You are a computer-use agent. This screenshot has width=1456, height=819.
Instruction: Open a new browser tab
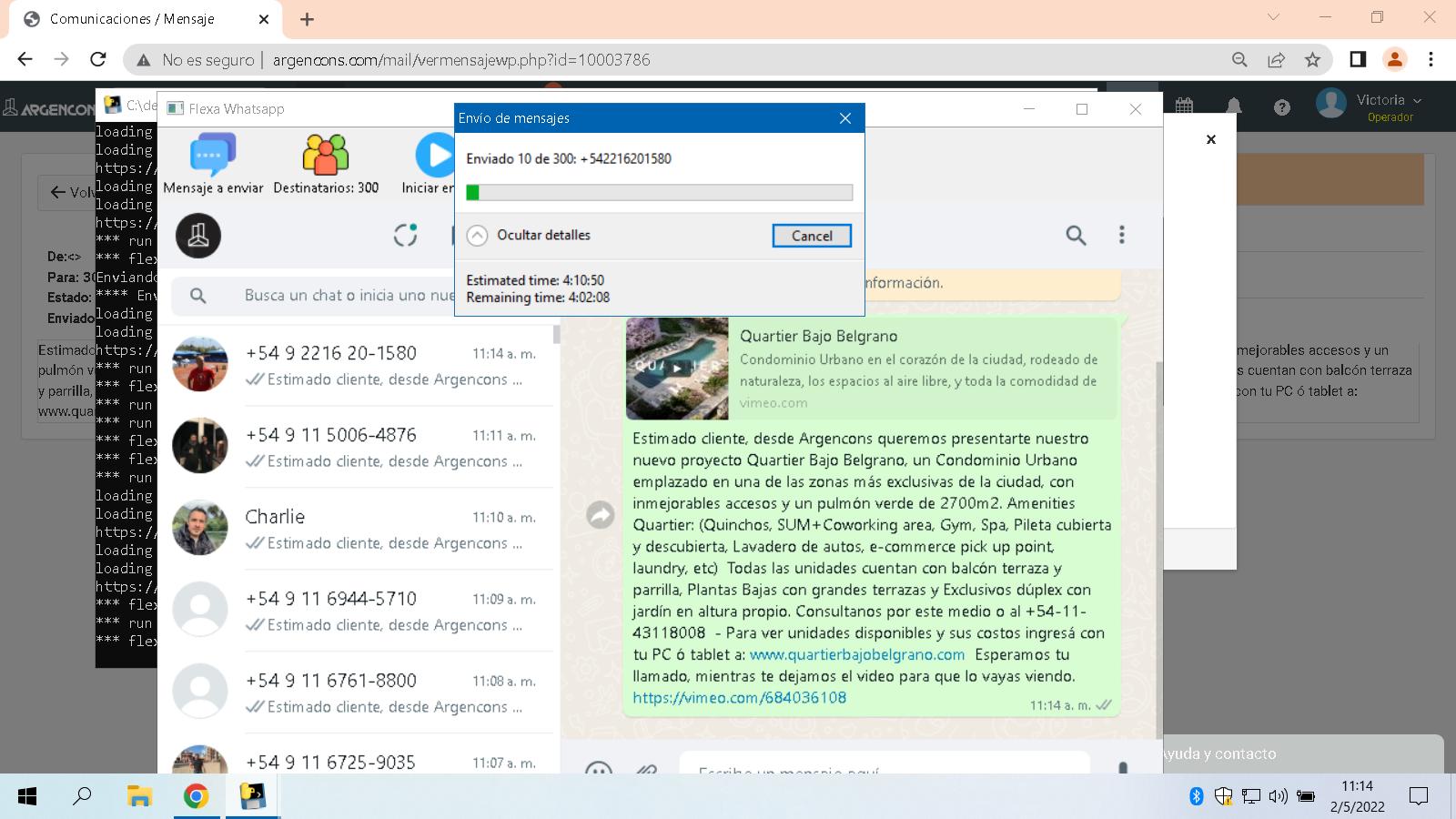pyautogui.click(x=307, y=19)
